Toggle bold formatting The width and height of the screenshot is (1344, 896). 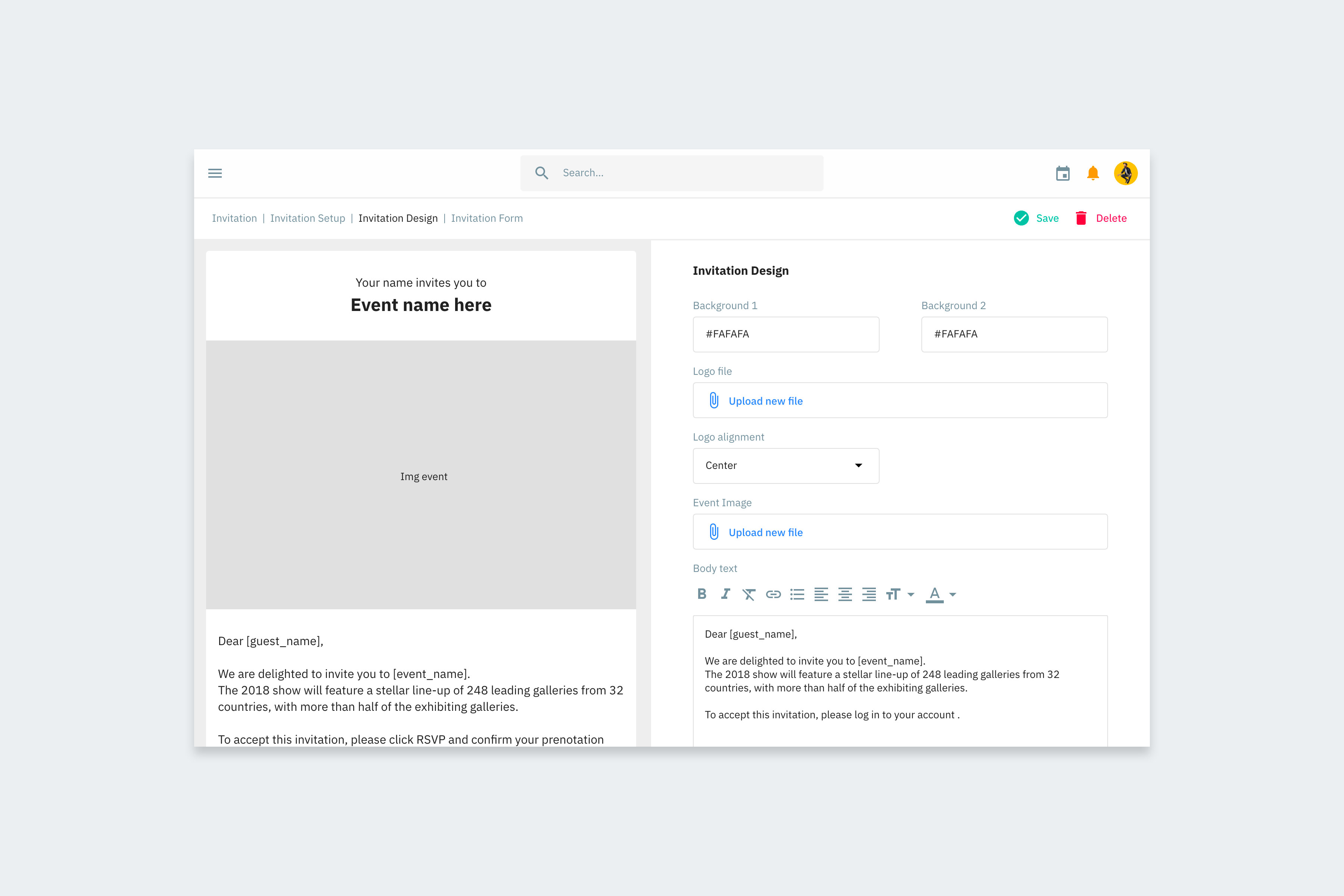click(x=702, y=594)
